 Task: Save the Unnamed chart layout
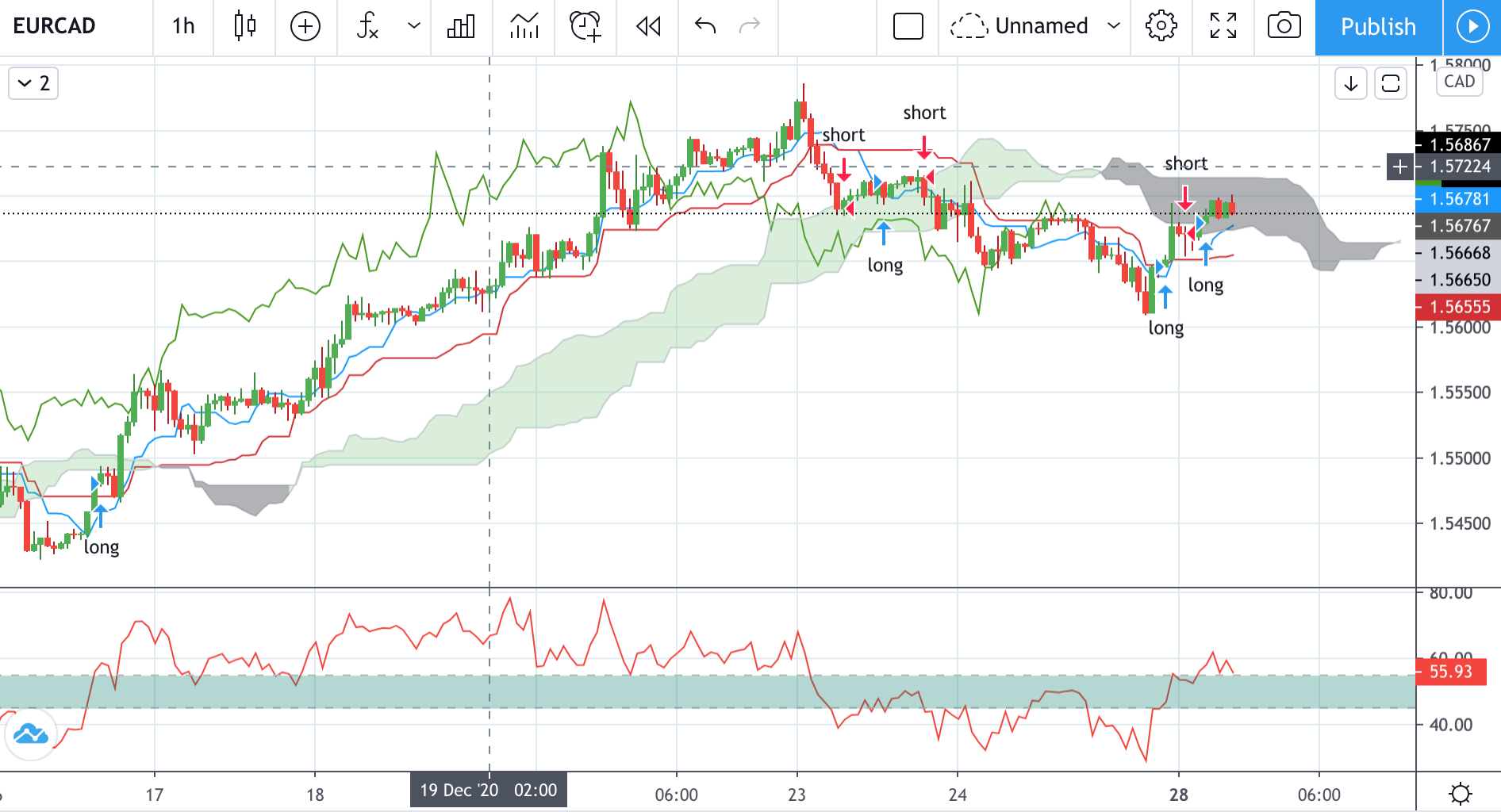click(x=1019, y=26)
